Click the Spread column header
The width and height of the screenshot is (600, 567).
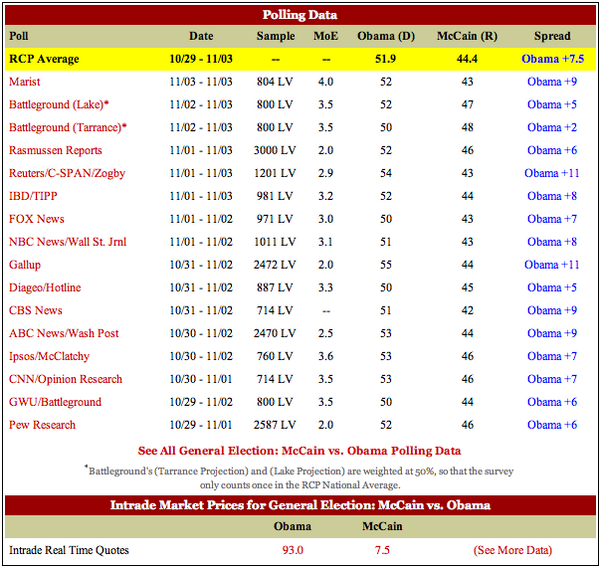tap(552, 36)
